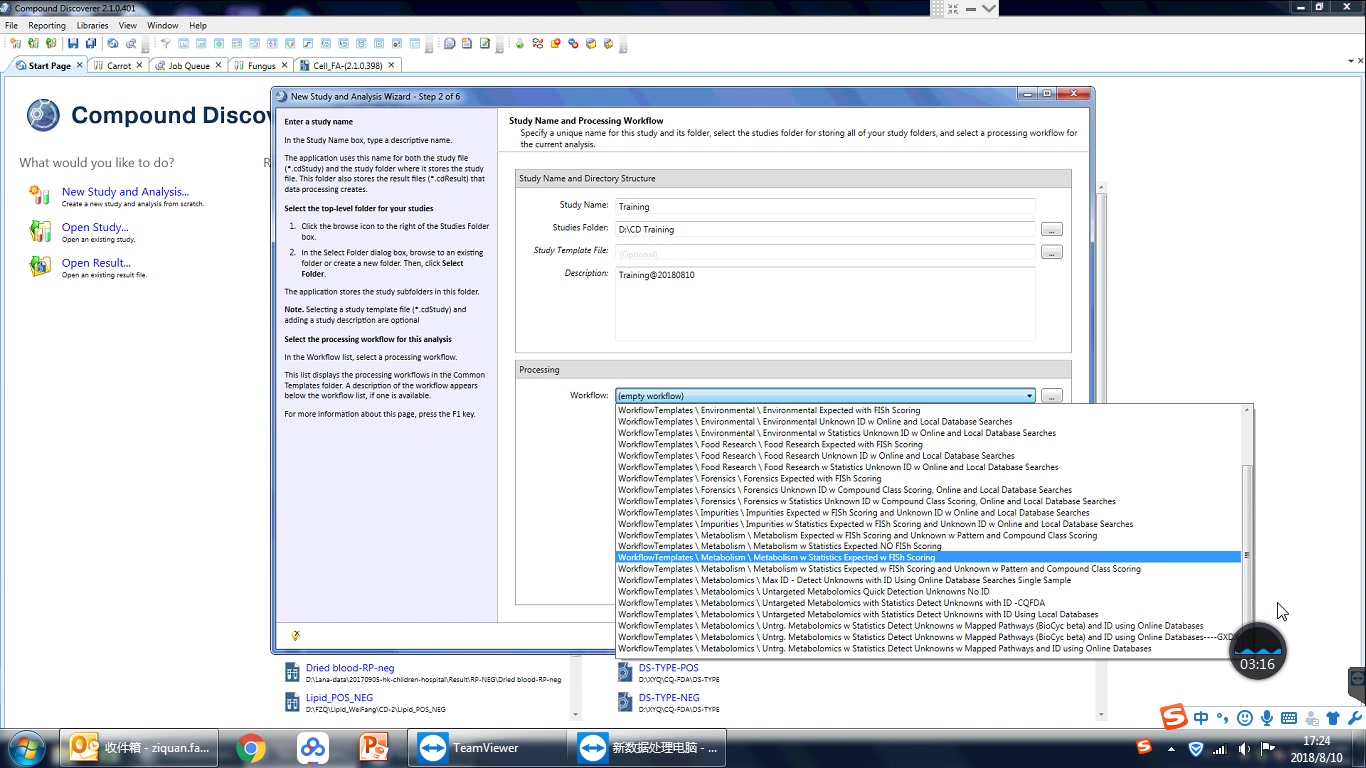Click the chain link toolbar icon
This screenshot has width=1366, height=768.
tap(573, 44)
